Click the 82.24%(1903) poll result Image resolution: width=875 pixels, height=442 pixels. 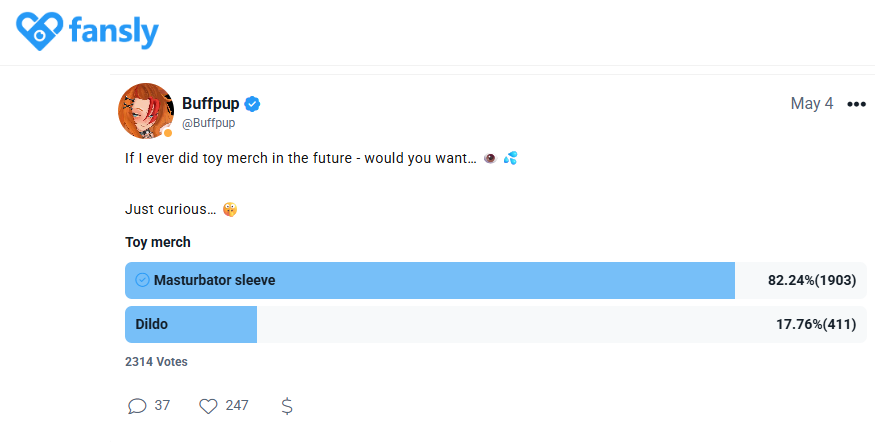(x=811, y=280)
